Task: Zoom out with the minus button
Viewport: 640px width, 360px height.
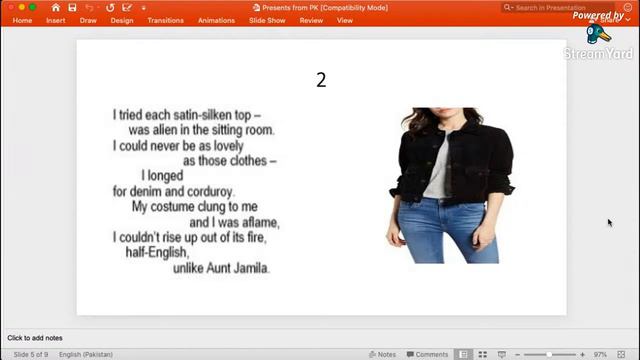Action: [517, 355]
